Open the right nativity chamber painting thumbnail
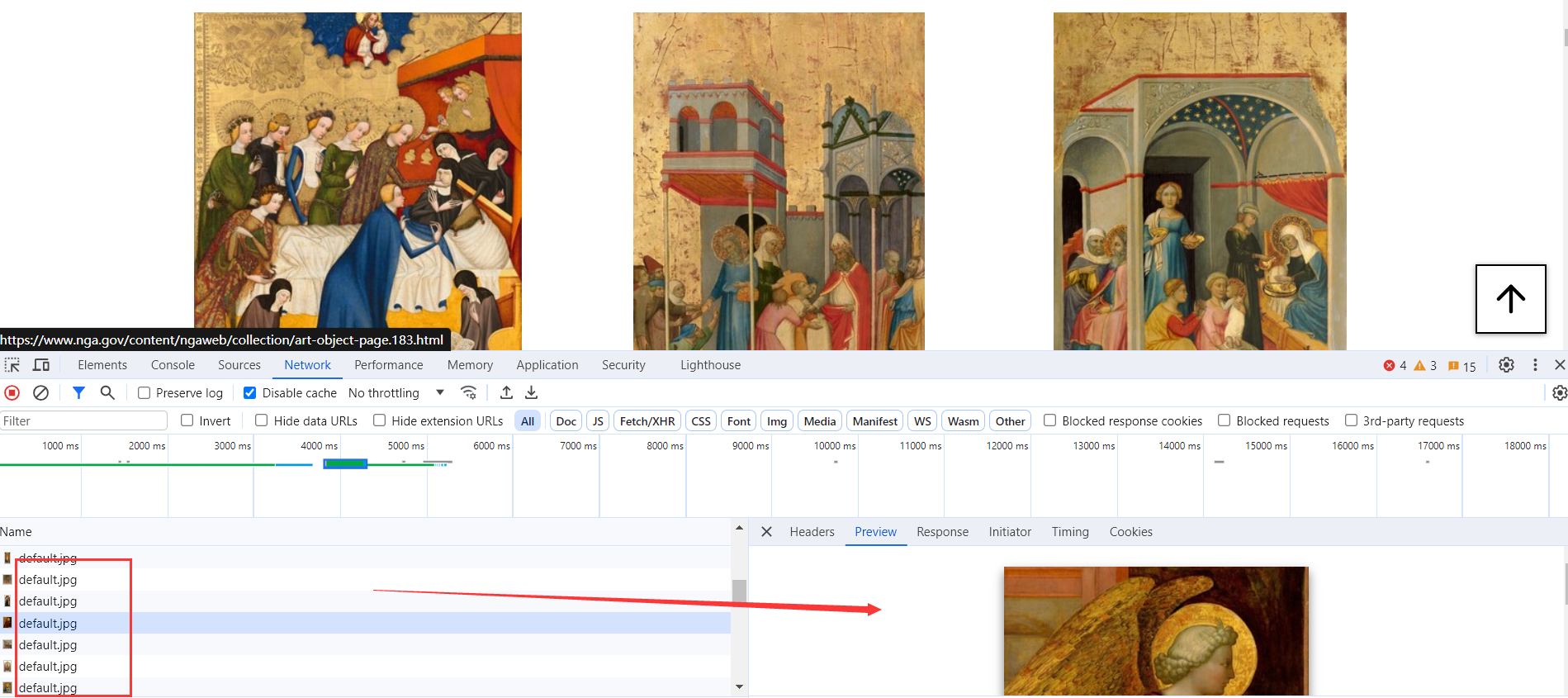 pos(1200,180)
